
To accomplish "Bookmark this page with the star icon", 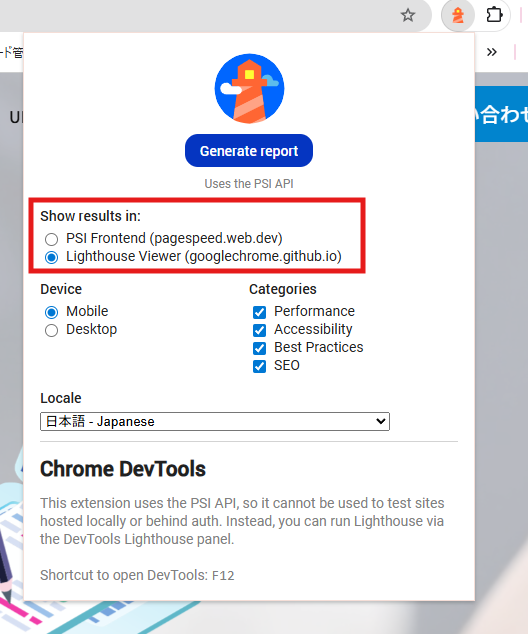I will click(408, 15).
